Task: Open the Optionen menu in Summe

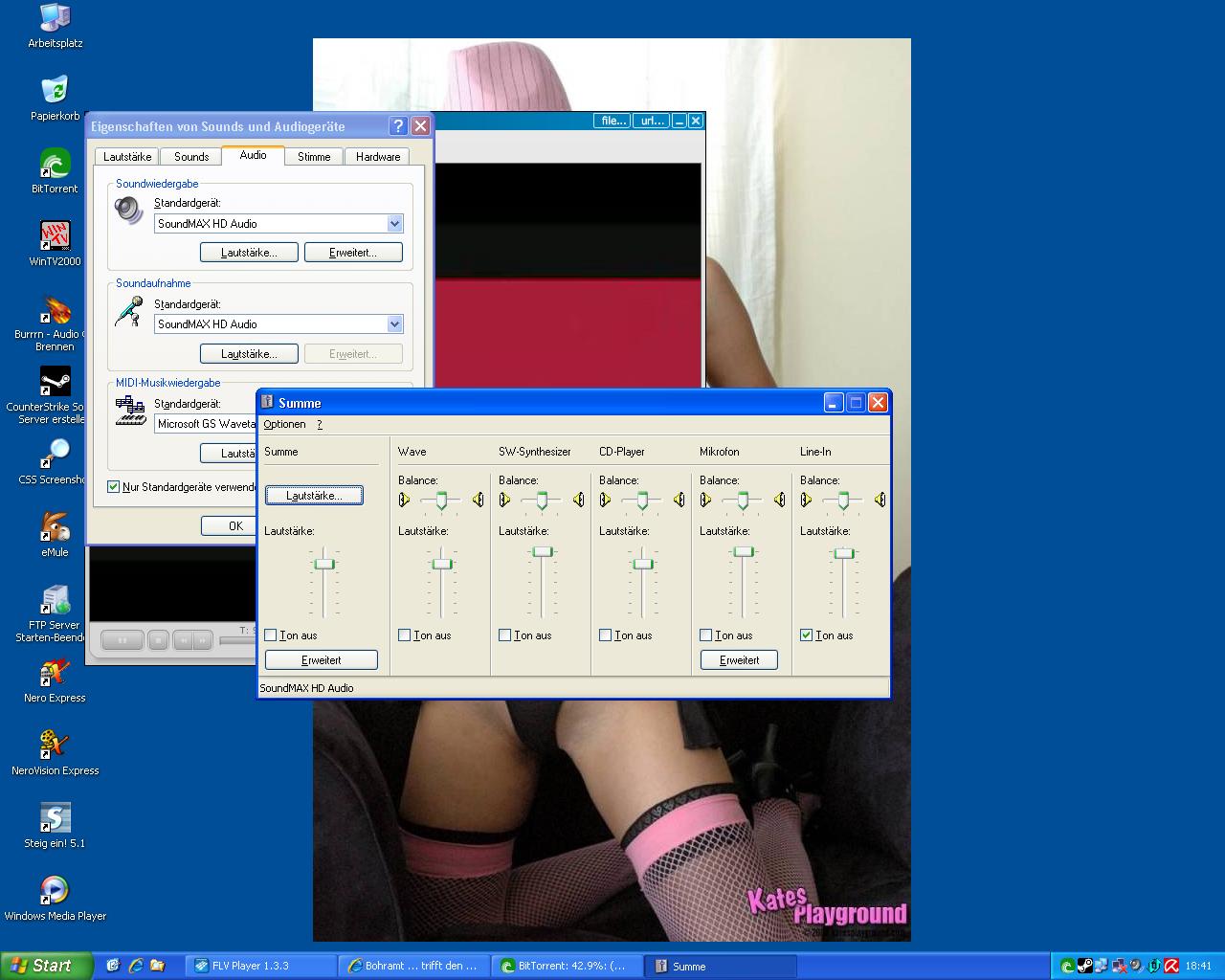Action: [x=284, y=424]
